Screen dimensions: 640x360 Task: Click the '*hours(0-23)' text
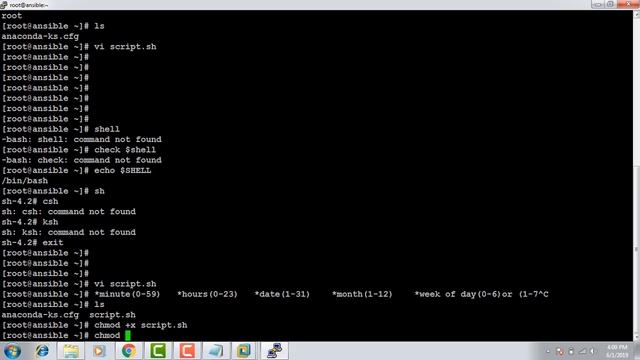tap(207, 294)
